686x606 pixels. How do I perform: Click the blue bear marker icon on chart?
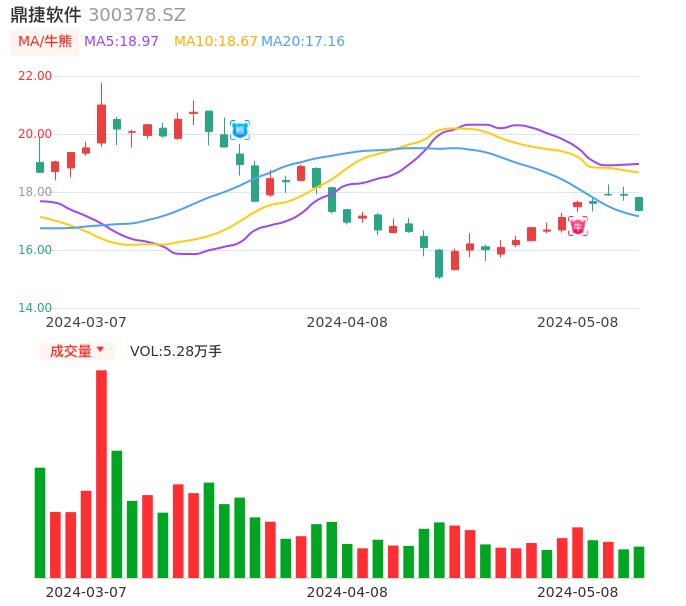(x=240, y=130)
